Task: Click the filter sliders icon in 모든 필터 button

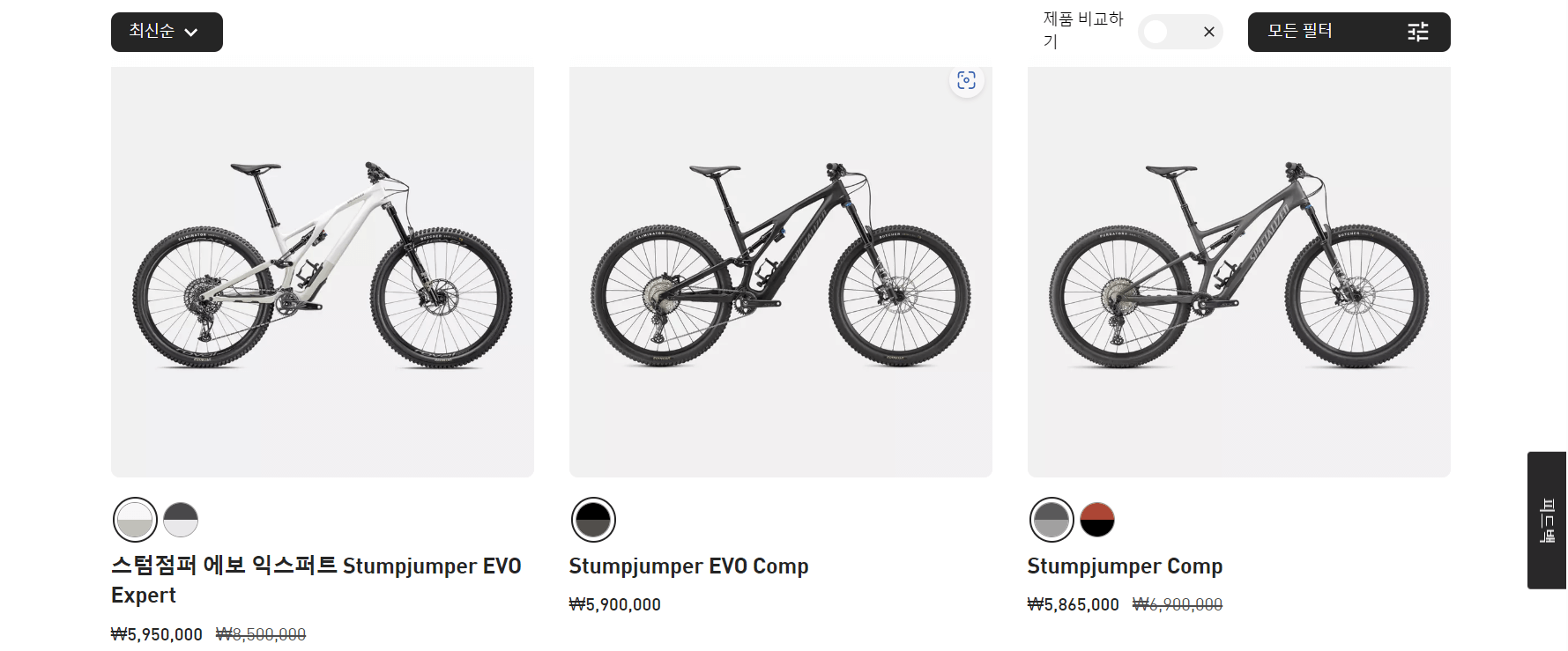Action: (1418, 32)
